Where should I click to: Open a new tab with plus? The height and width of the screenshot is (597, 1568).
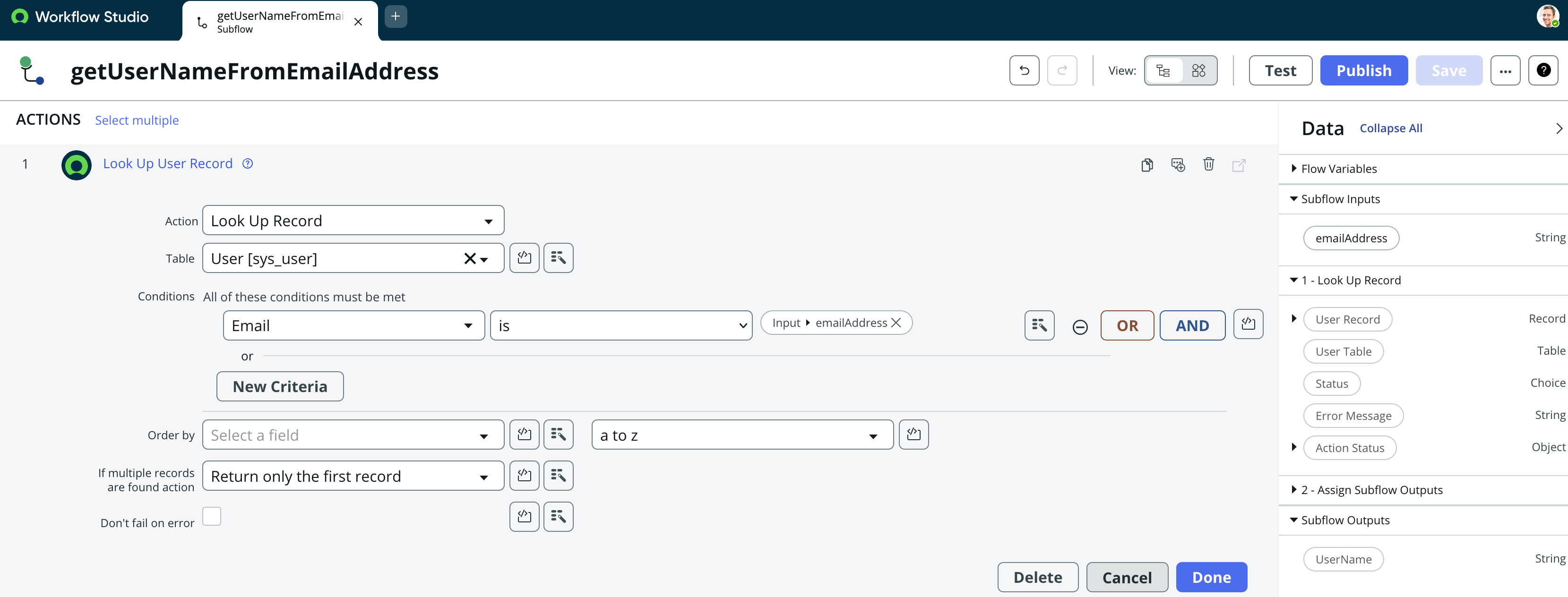[x=395, y=17]
